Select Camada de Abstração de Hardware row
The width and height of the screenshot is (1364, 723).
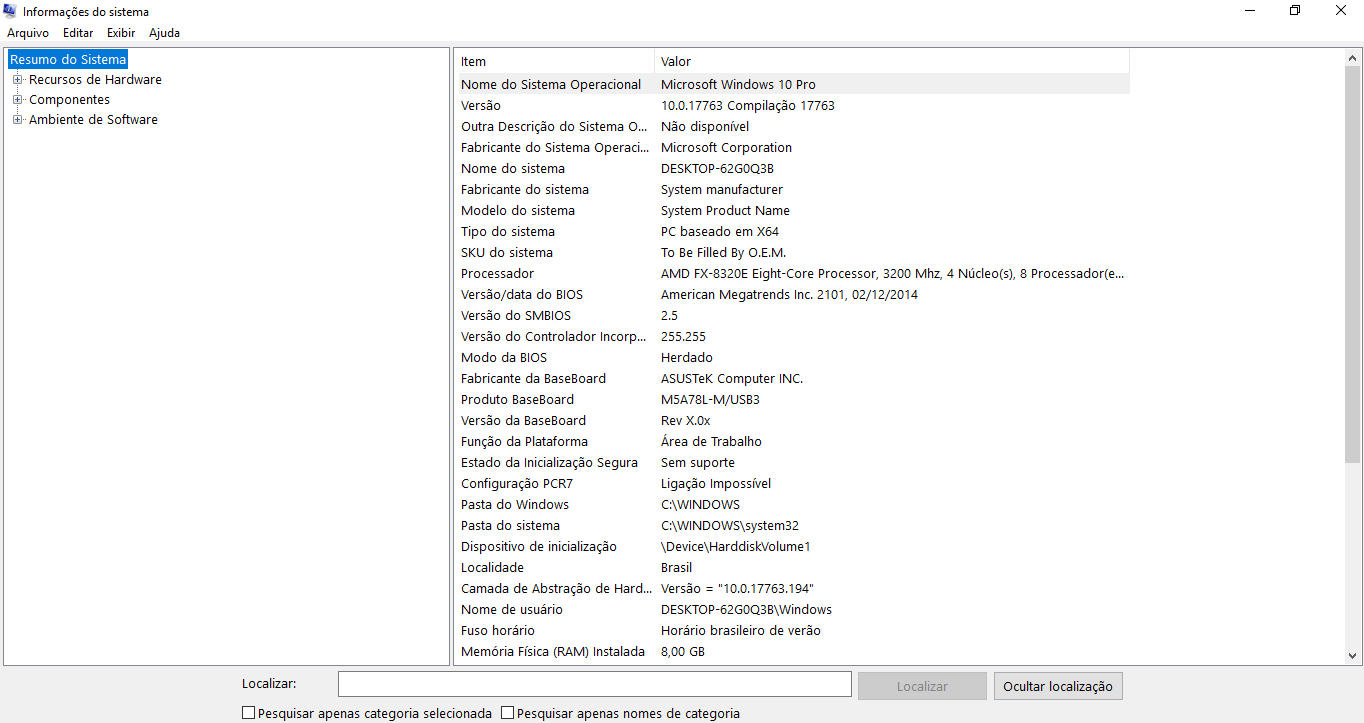coord(793,589)
